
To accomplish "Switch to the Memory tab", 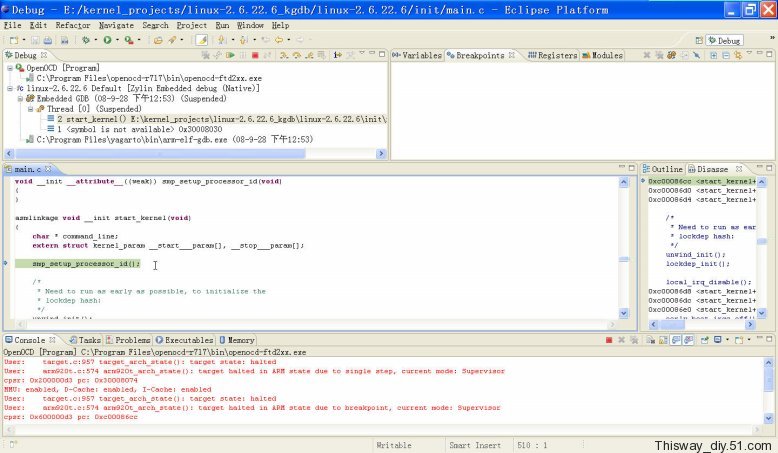I will (237, 340).
